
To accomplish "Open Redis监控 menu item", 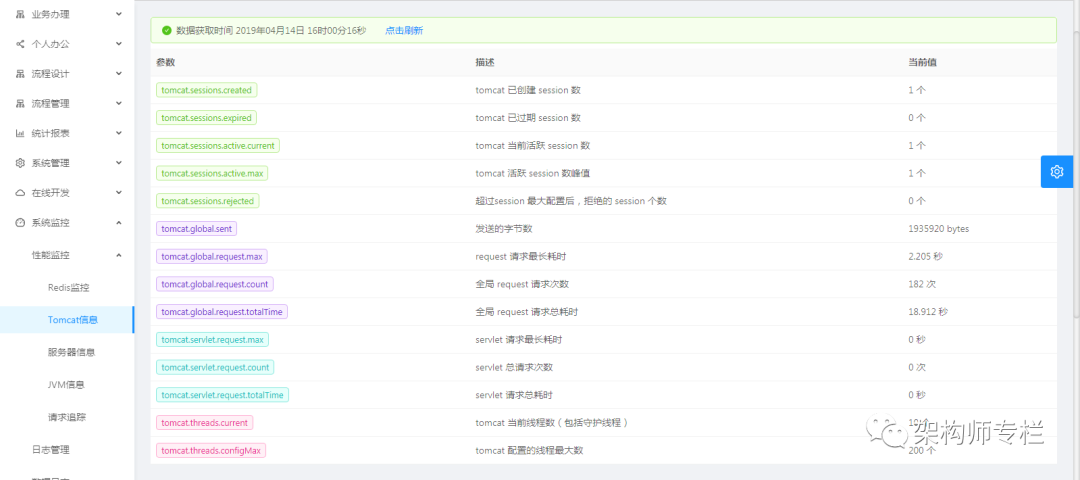I will coord(68,287).
